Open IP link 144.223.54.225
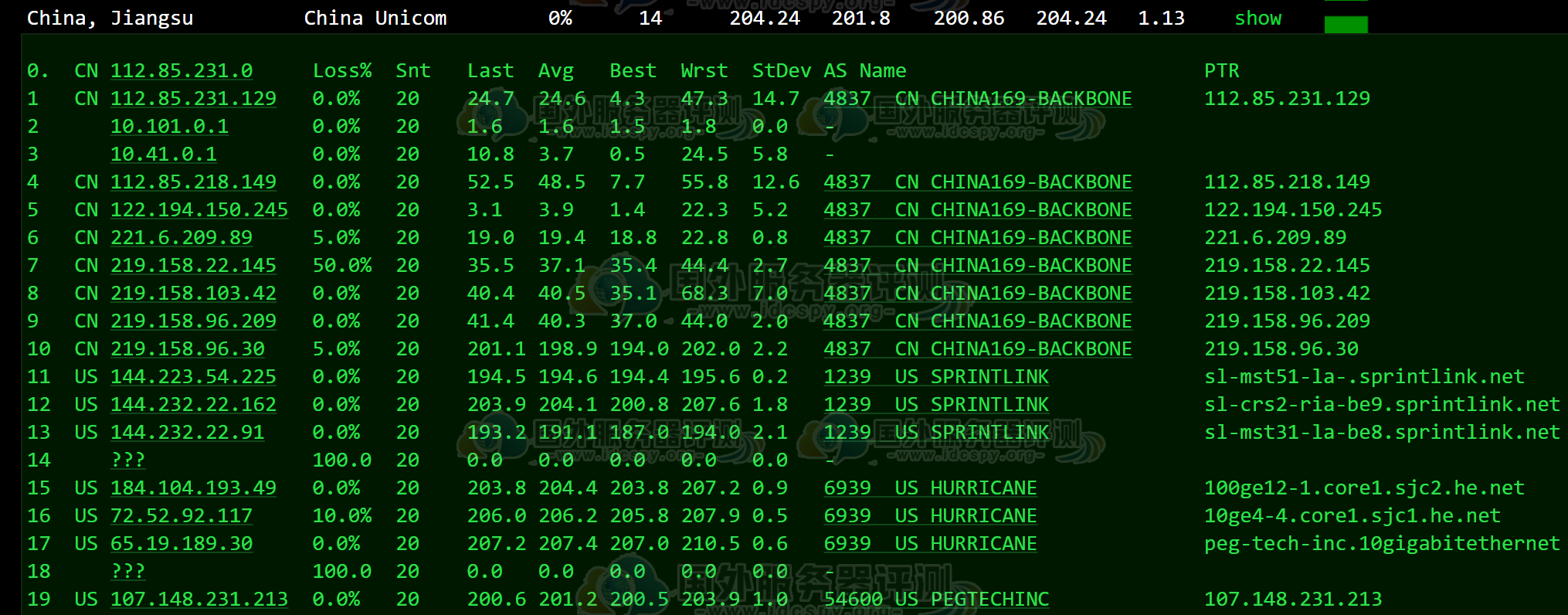Image resolution: width=1568 pixels, height=615 pixels. (193, 376)
